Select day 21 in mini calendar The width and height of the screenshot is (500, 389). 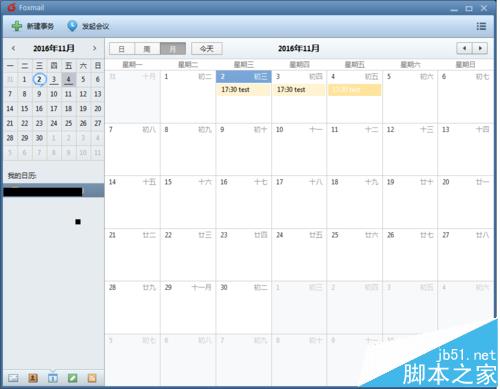10,123
